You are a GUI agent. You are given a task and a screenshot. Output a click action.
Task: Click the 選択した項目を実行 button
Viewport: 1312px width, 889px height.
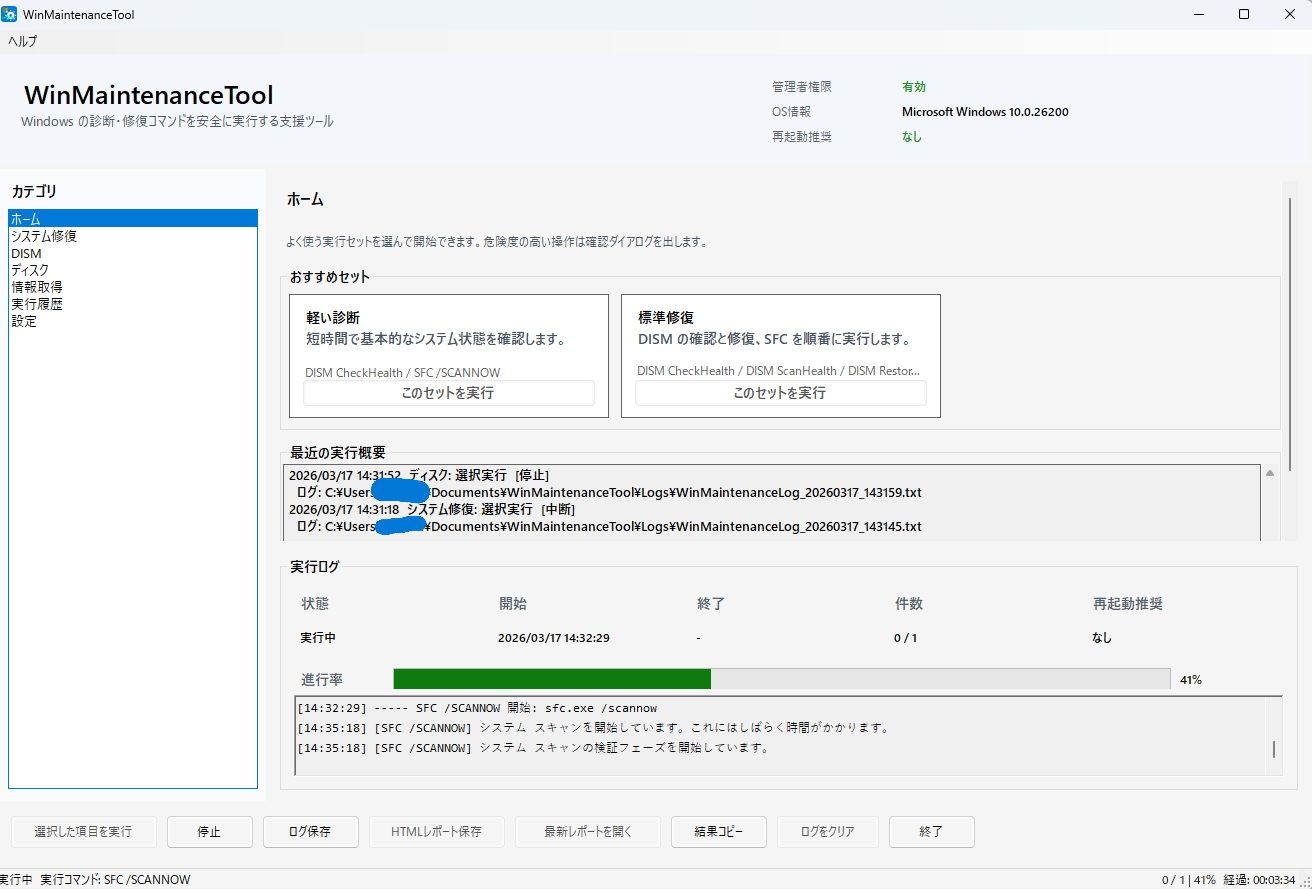[x=84, y=831]
